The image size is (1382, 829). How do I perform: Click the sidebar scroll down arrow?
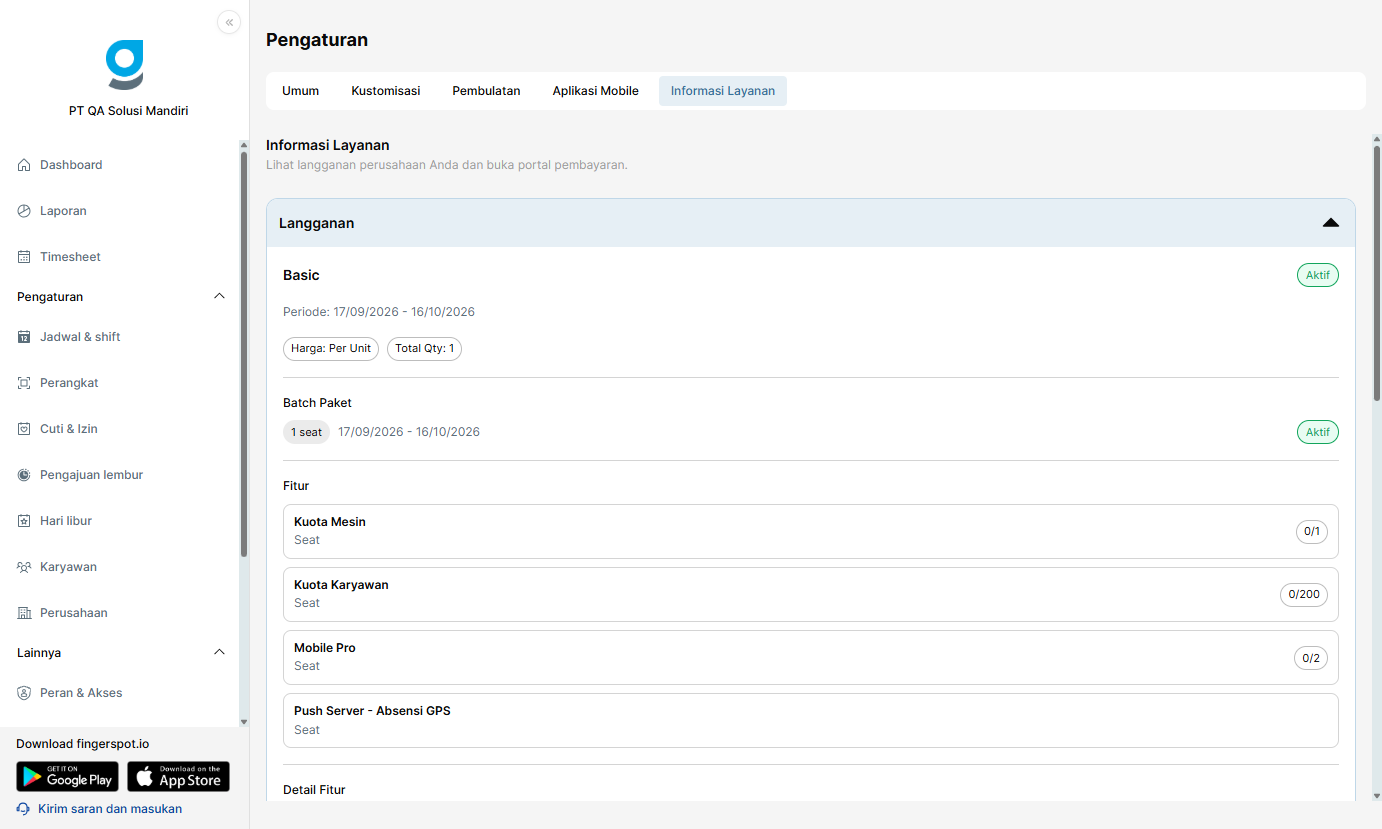(x=243, y=721)
